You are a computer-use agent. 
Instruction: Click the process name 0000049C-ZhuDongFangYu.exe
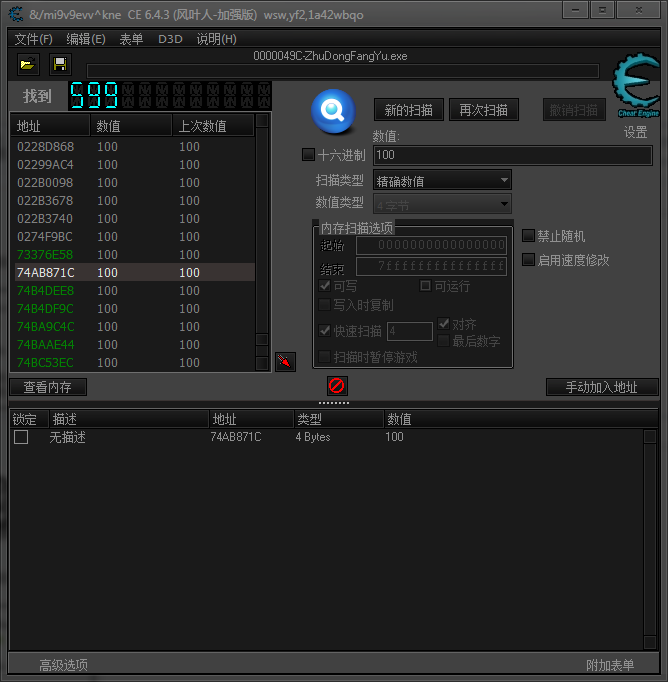pos(331,56)
